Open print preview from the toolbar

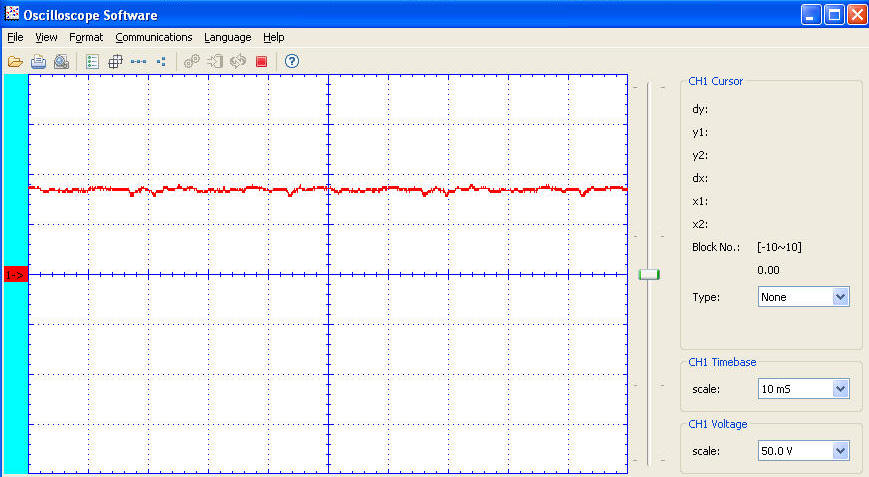61,61
